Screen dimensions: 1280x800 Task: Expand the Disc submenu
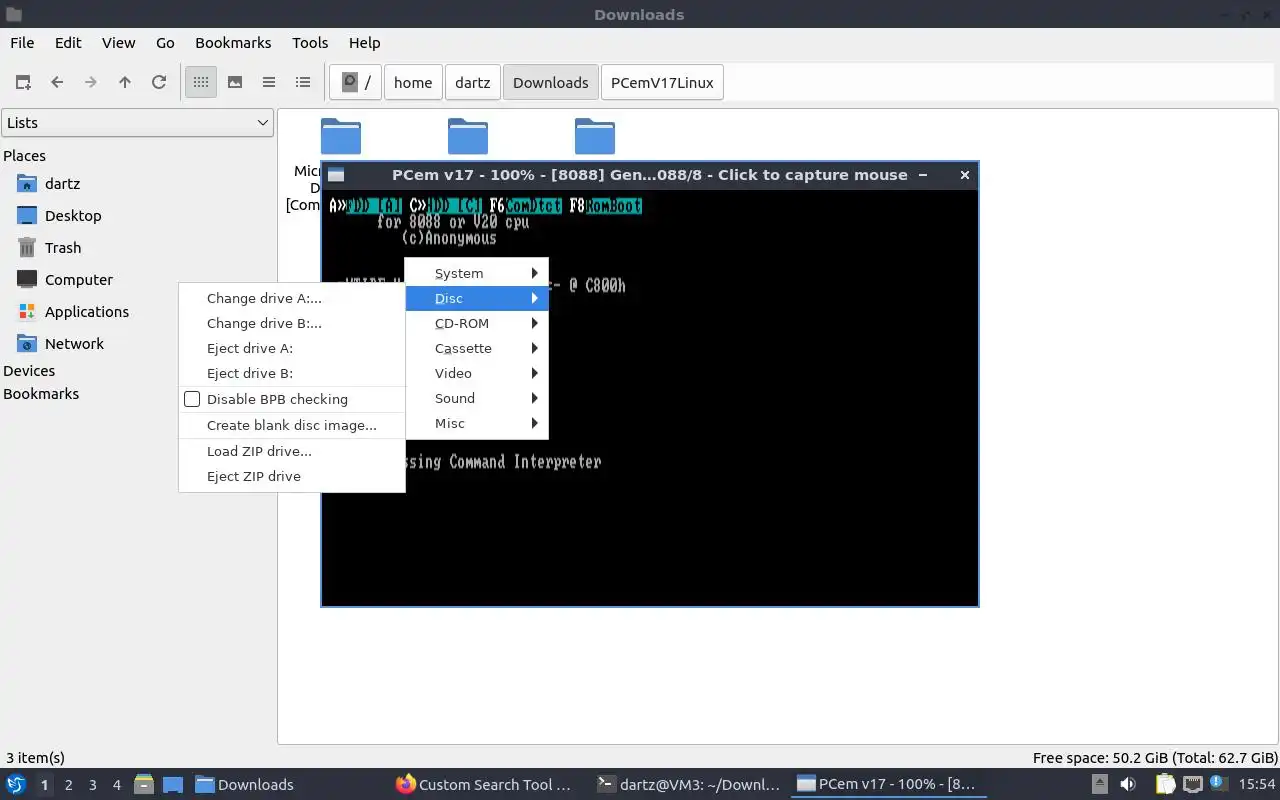pyautogui.click(x=477, y=298)
